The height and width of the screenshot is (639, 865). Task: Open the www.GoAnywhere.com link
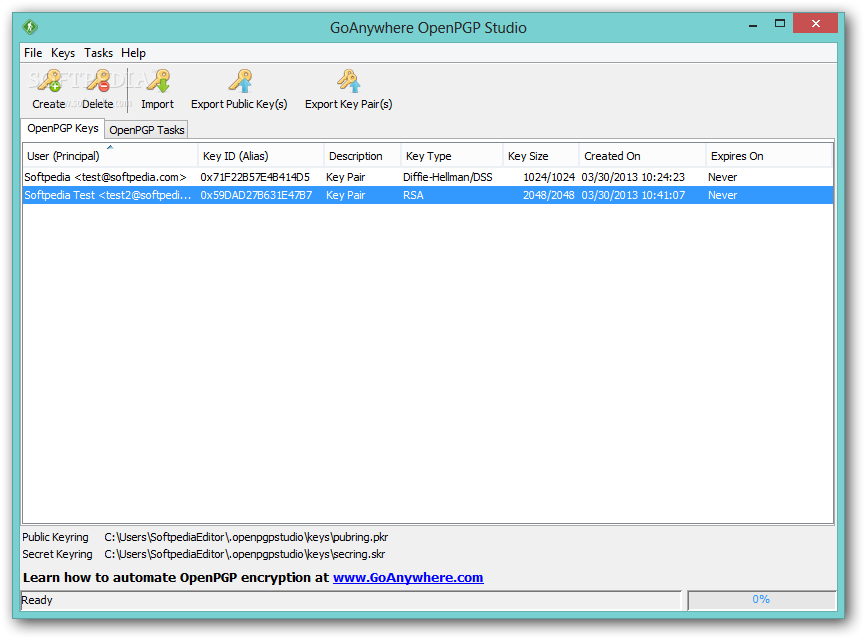408,578
